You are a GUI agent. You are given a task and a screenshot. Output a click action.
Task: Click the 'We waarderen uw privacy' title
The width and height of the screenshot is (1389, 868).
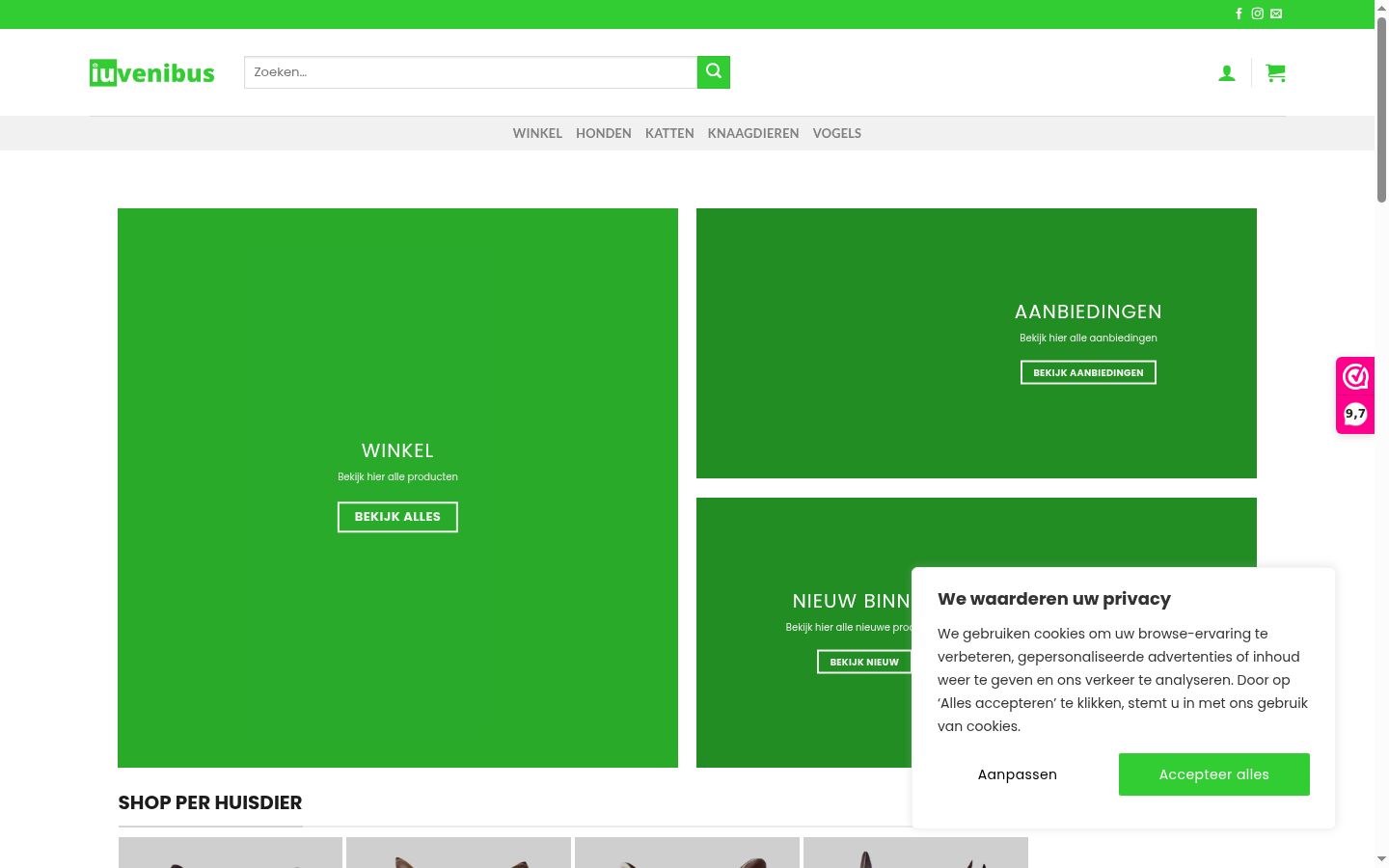click(1054, 599)
